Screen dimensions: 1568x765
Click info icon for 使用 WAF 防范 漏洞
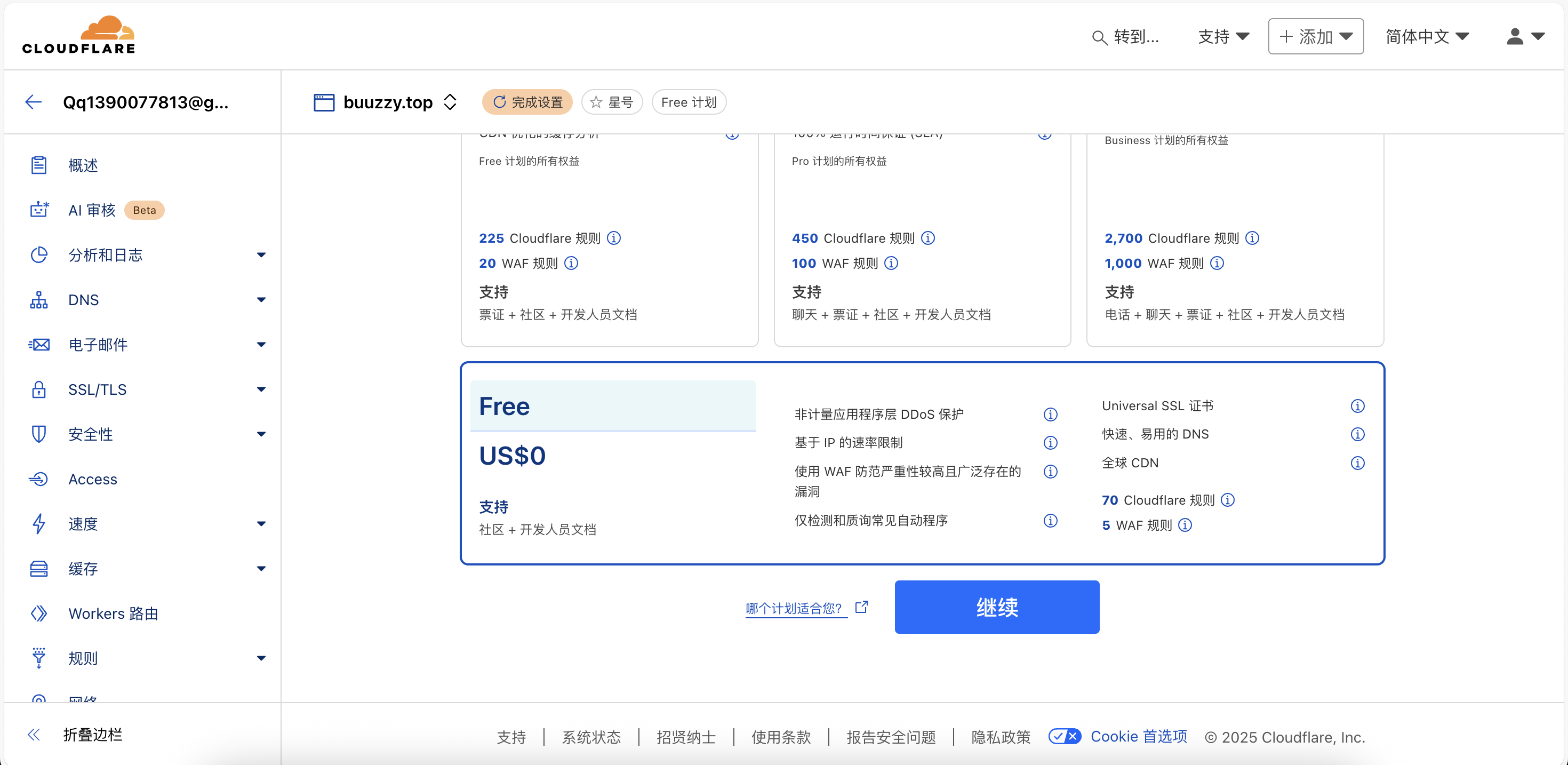1051,472
